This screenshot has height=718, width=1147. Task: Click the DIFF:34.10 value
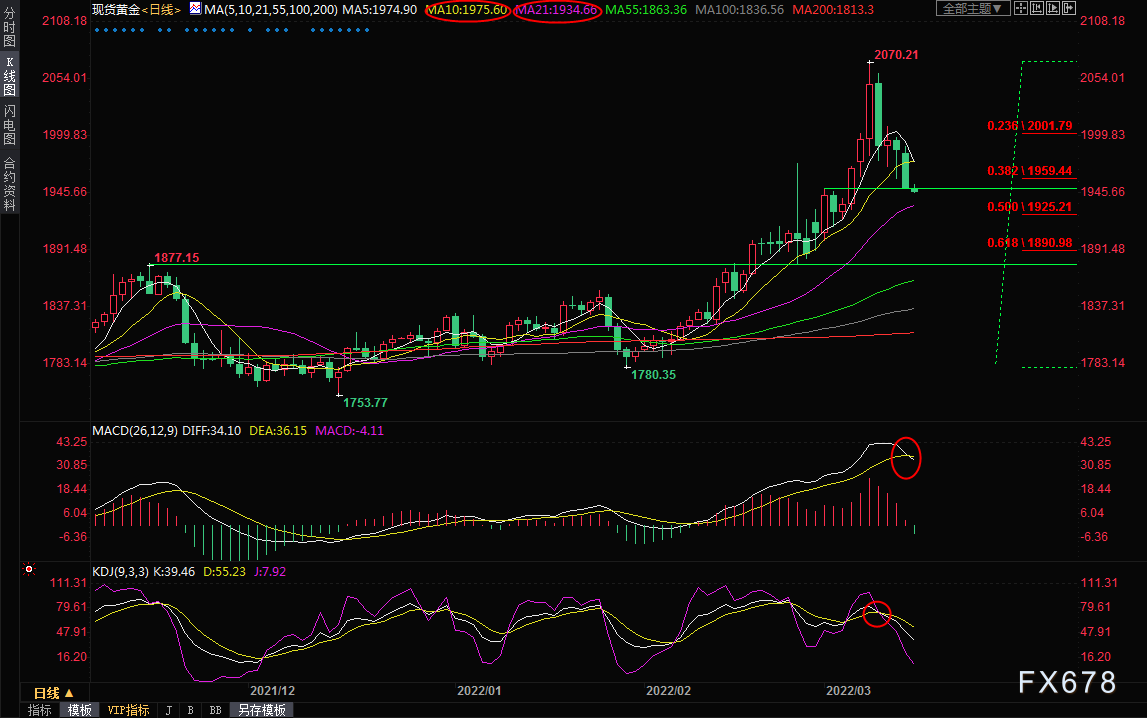click(x=211, y=431)
